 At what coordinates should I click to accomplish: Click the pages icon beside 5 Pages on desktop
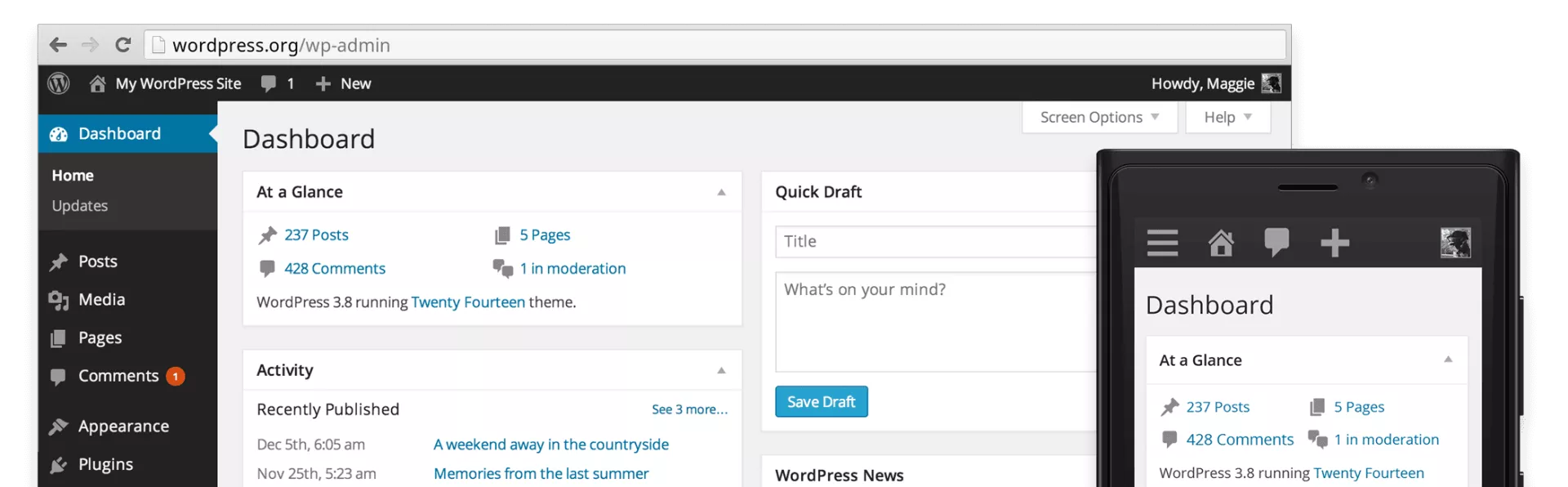click(x=502, y=235)
